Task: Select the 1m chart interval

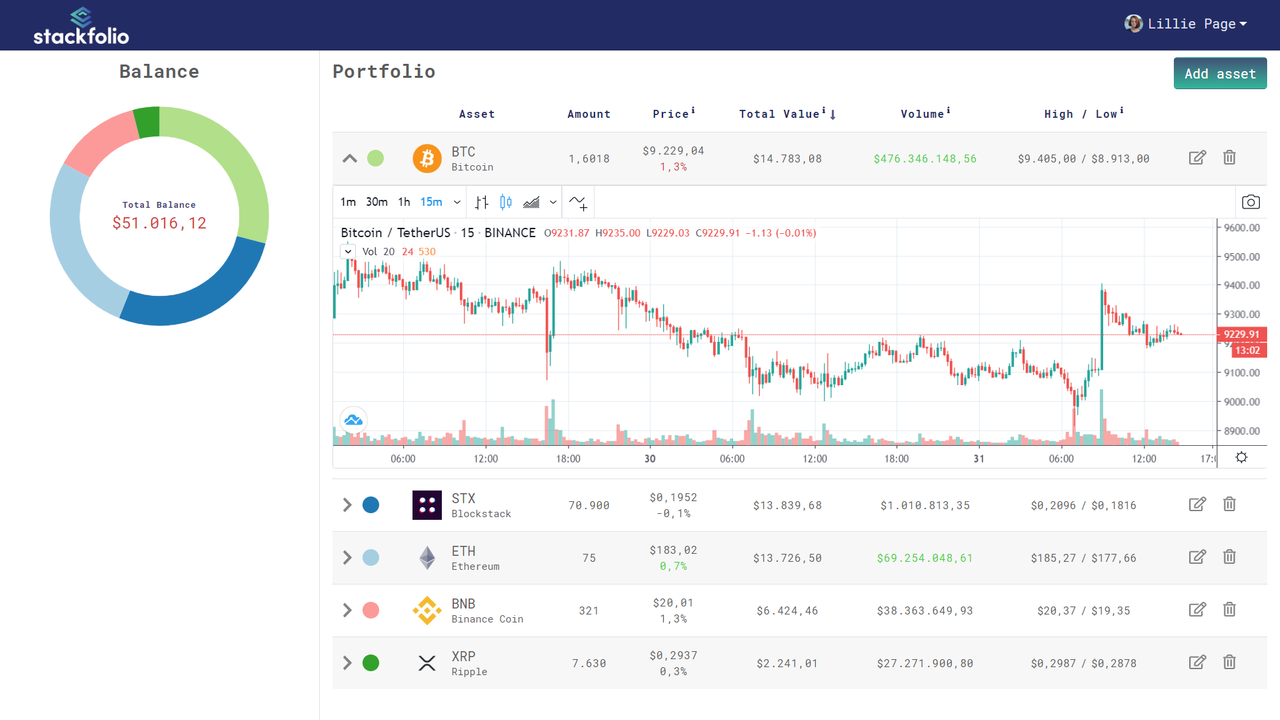Action: 348,202
